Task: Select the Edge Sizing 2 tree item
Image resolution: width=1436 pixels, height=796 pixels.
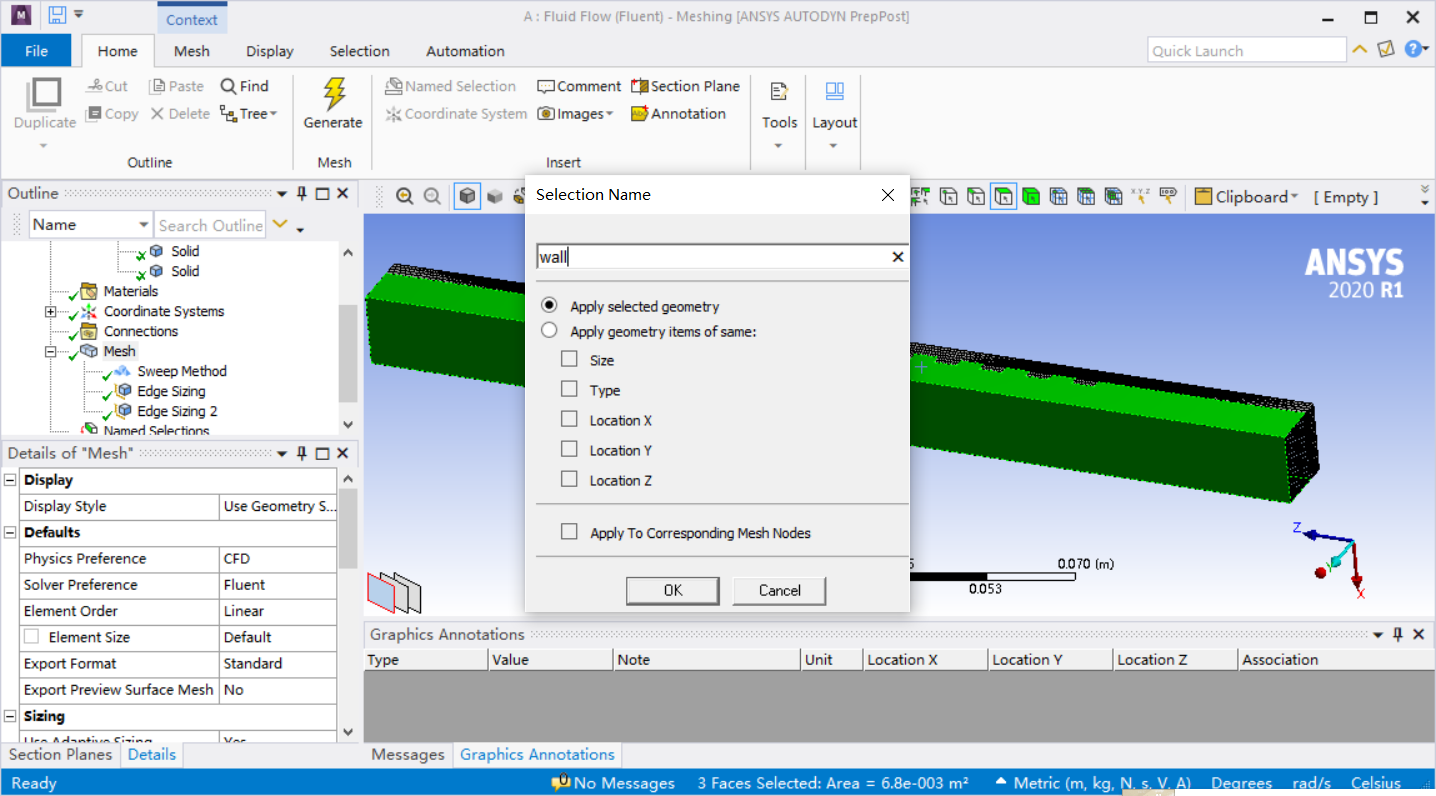Action: (177, 411)
